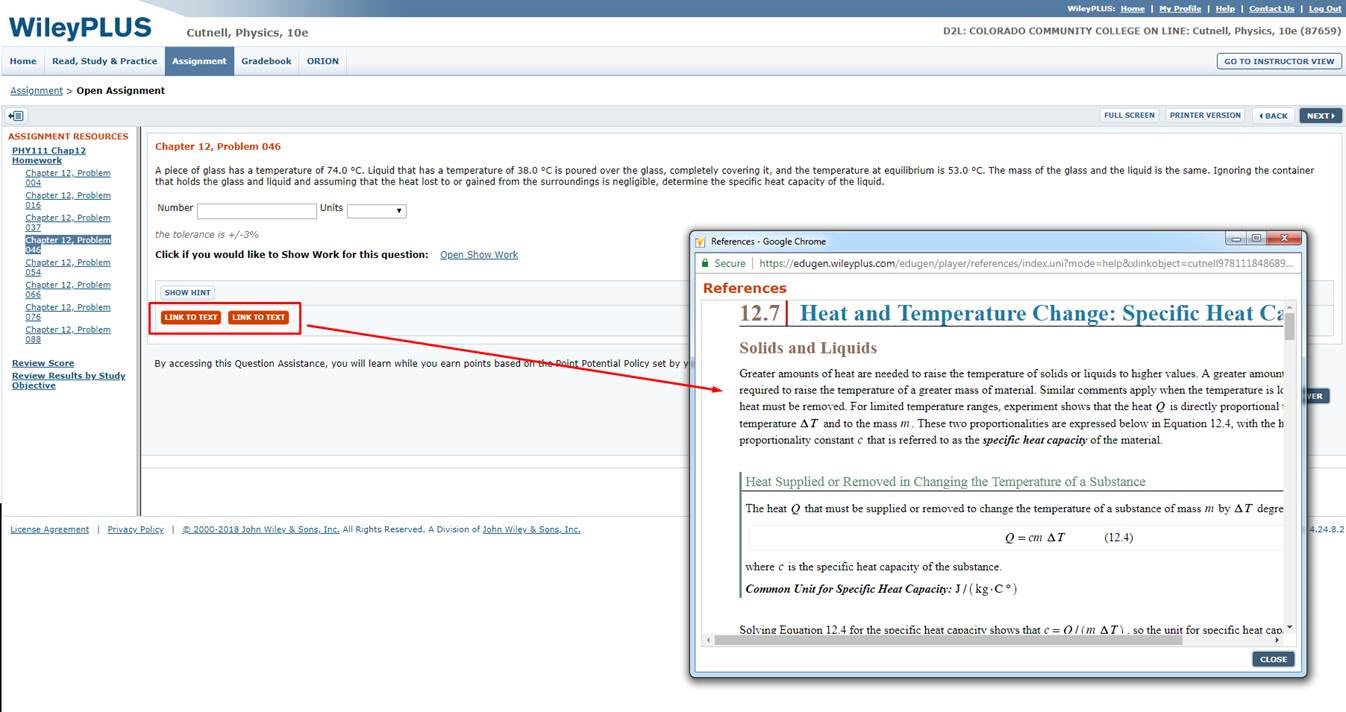Screen dimensions: 1346x712
Task: Click the WileyPLUS Home link in top bar
Action: 1132,9
